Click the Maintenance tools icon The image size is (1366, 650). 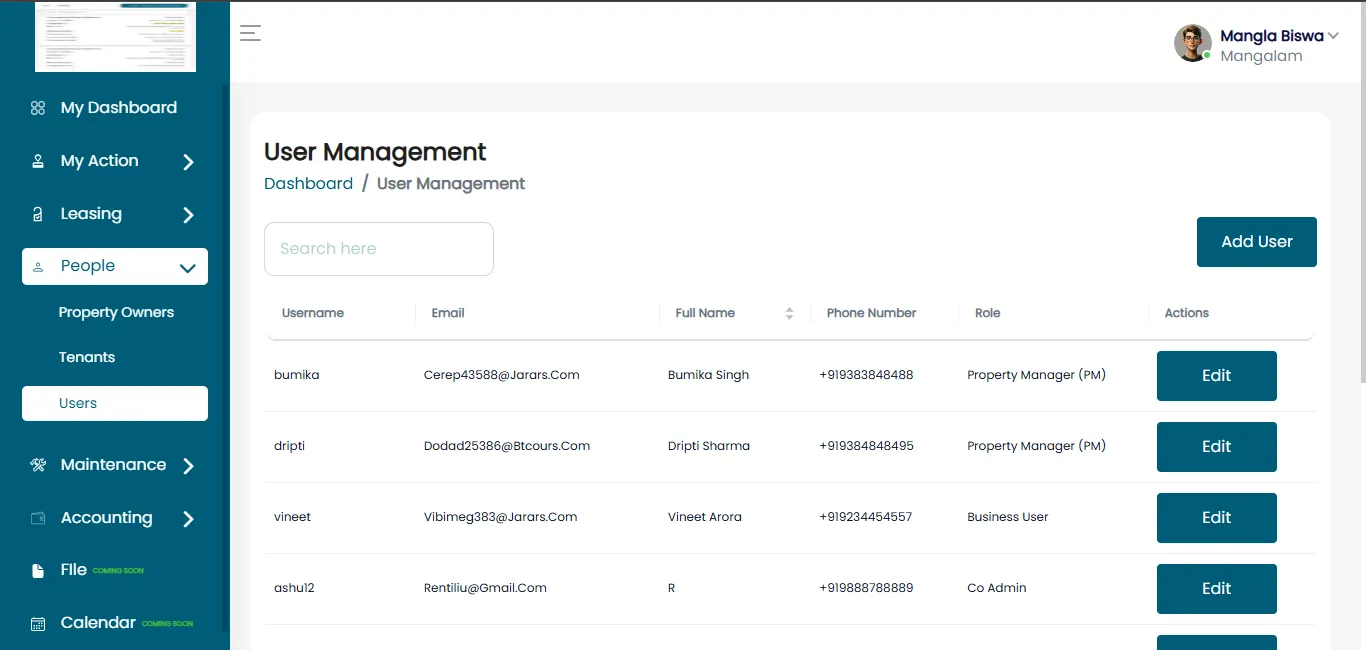click(x=38, y=465)
